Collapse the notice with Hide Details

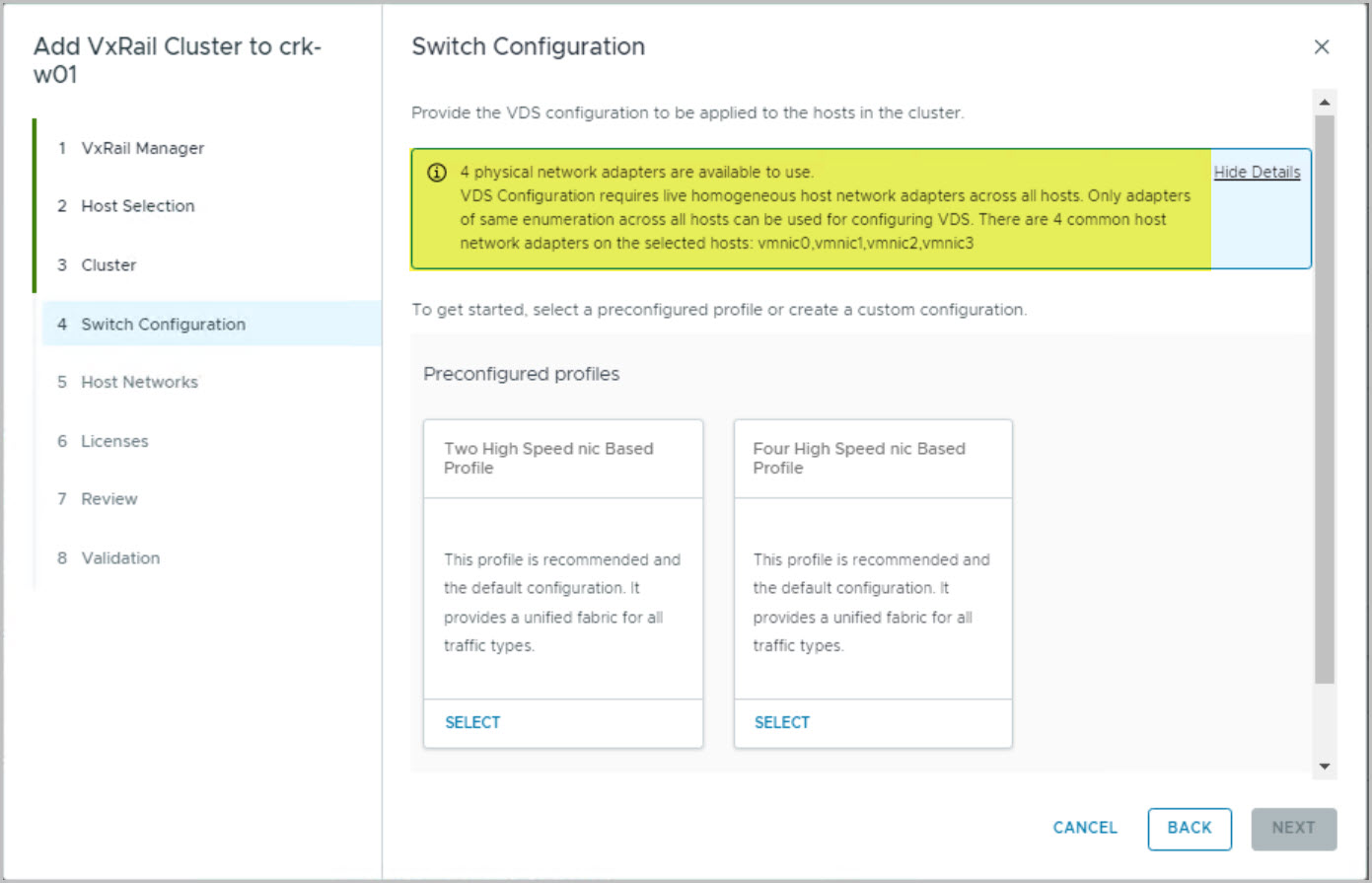pos(1257,173)
